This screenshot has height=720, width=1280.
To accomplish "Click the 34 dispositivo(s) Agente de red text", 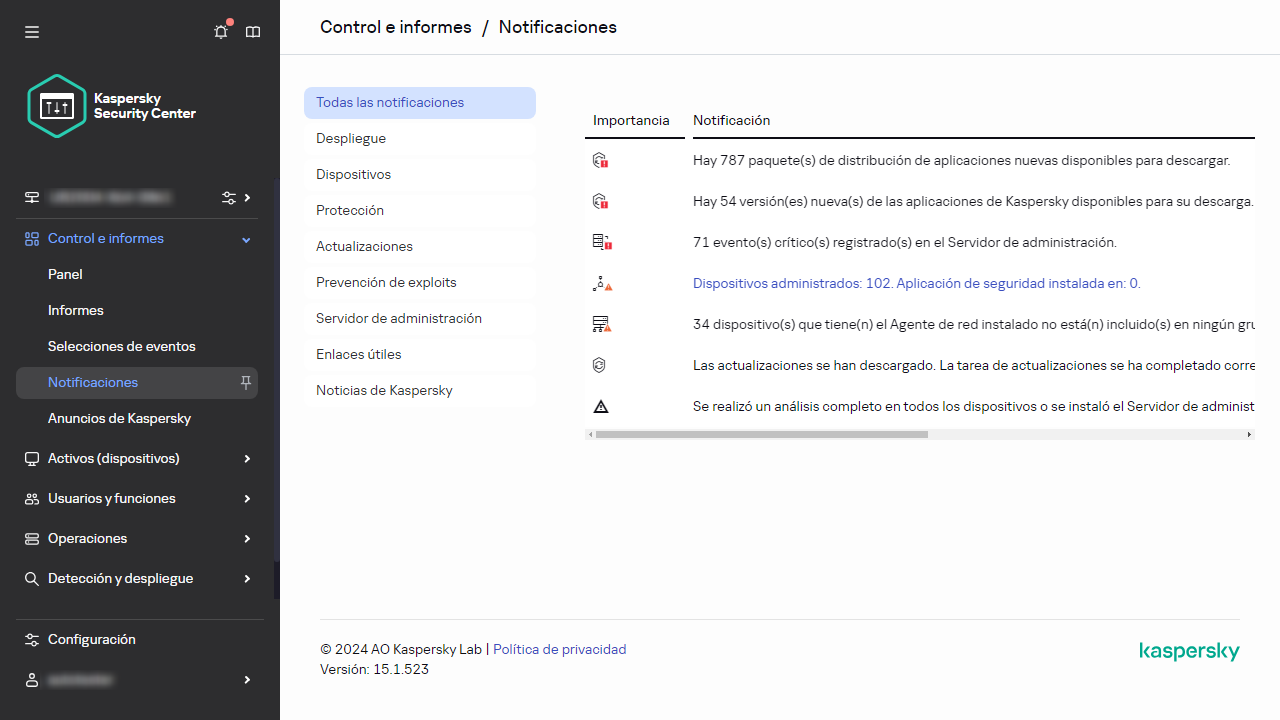I will coord(973,324).
